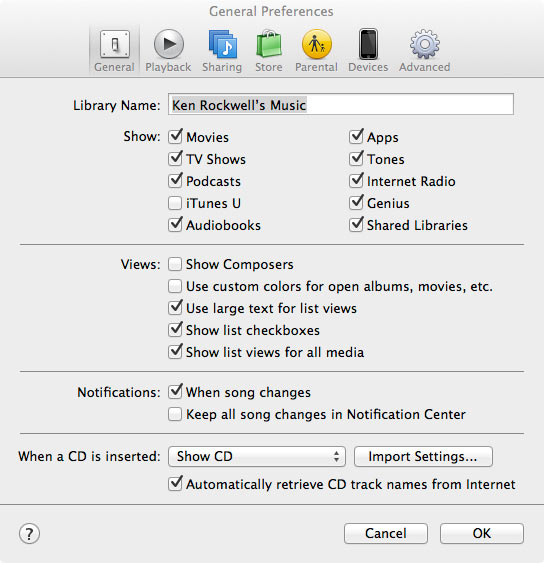The width and height of the screenshot is (544, 563).
Task: Open the Sharing preferences music-note icon
Action: click(x=223, y=44)
